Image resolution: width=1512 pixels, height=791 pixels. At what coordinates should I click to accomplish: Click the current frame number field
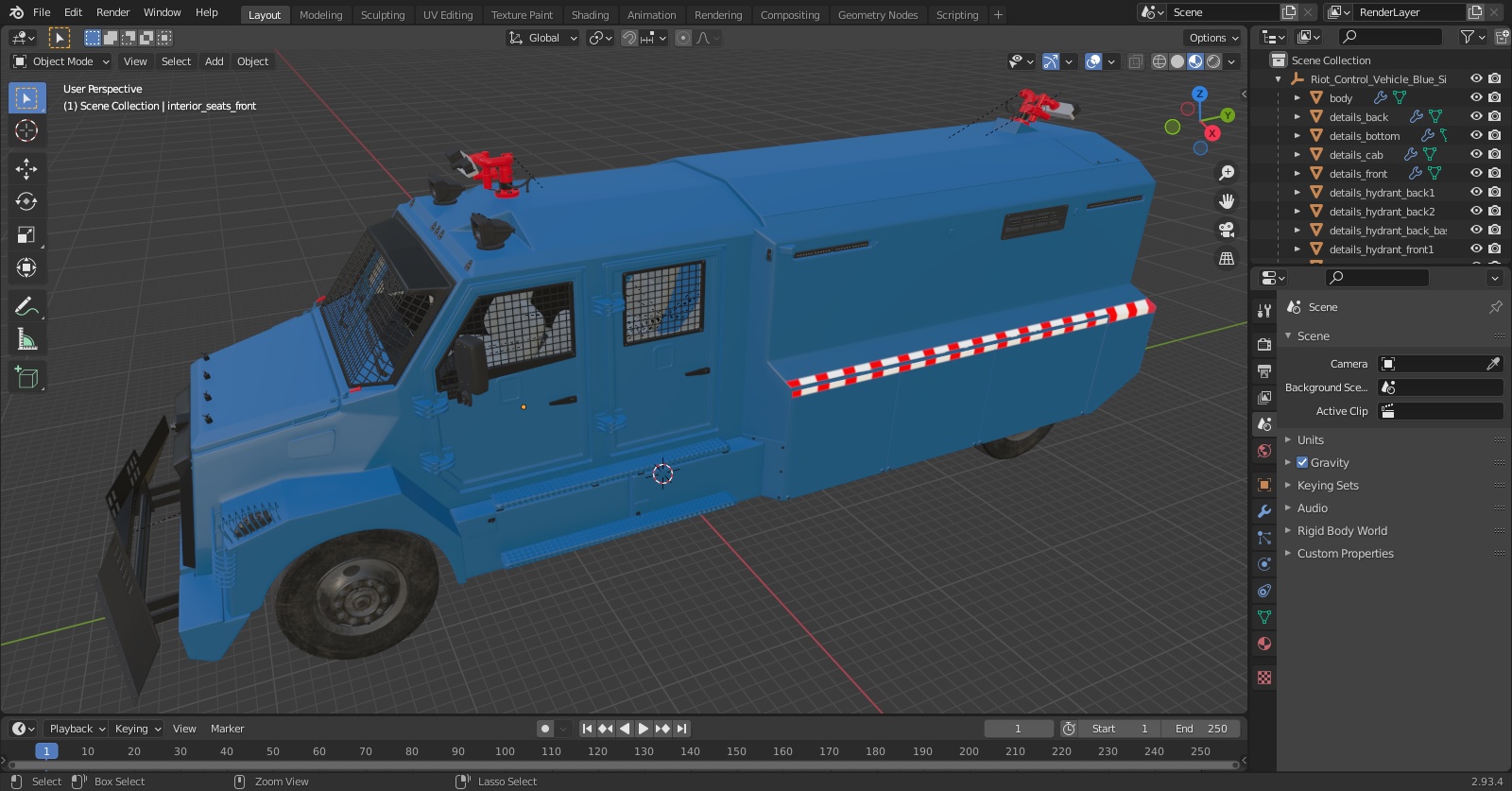(x=1019, y=729)
